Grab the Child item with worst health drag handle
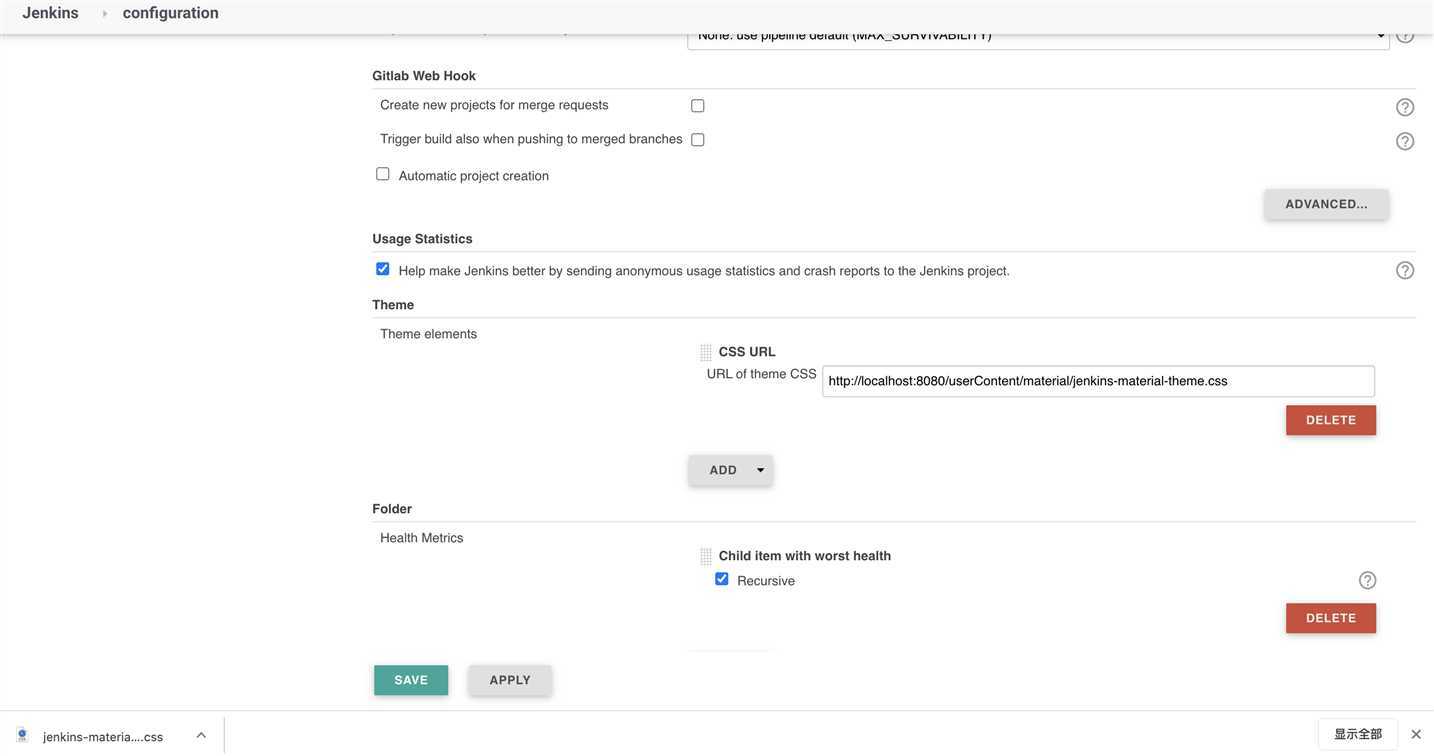 point(706,556)
